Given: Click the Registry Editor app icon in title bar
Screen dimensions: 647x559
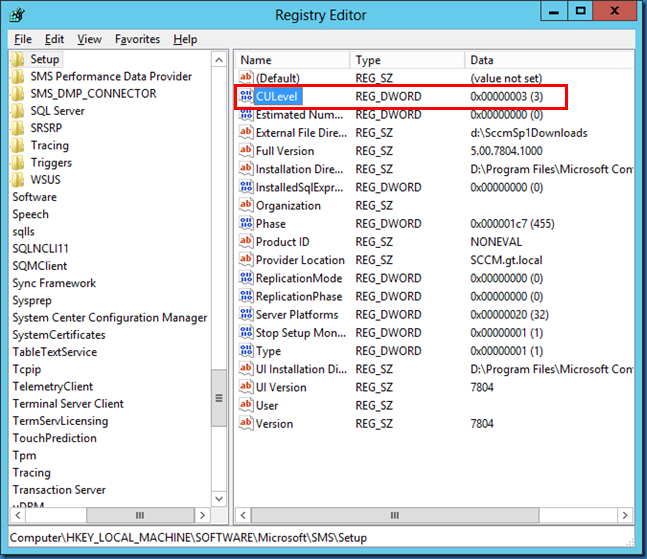Looking at the screenshot, I should [x=17, y=15].
